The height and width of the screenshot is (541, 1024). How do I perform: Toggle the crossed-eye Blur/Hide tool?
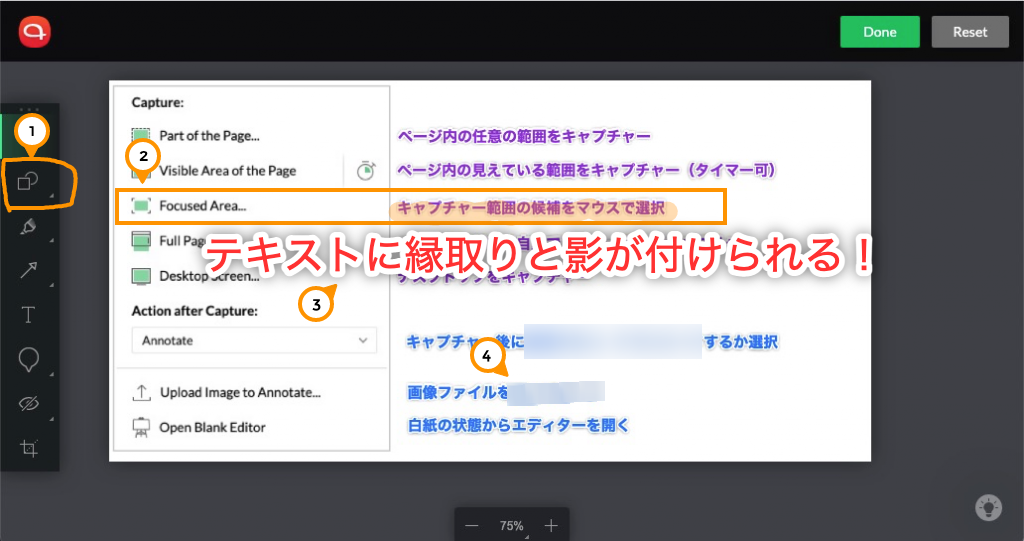(x=28, y=404)
